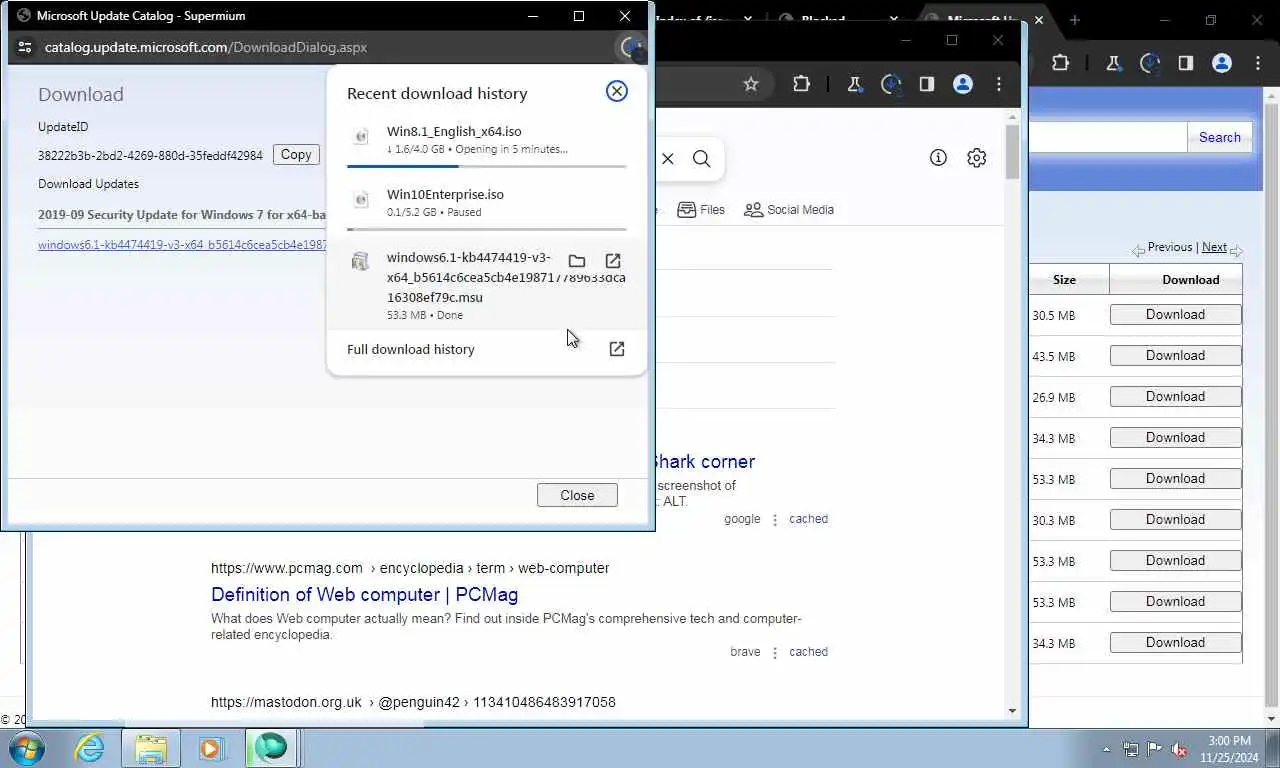
Task: Go to Previous results page
Action: pyautogui.click(x=1170, y=247)
